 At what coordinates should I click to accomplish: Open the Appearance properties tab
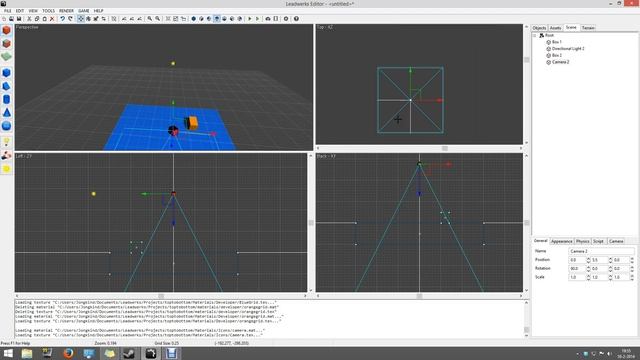[x=562, y=241]
